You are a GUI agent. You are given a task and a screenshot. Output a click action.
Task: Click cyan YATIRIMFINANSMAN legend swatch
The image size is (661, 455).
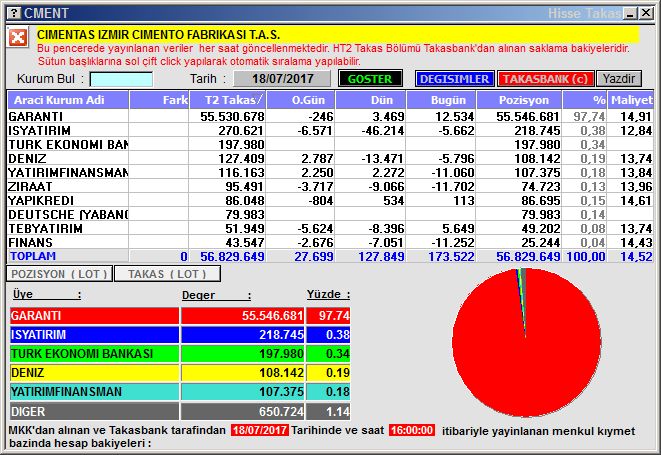(94, 392)
